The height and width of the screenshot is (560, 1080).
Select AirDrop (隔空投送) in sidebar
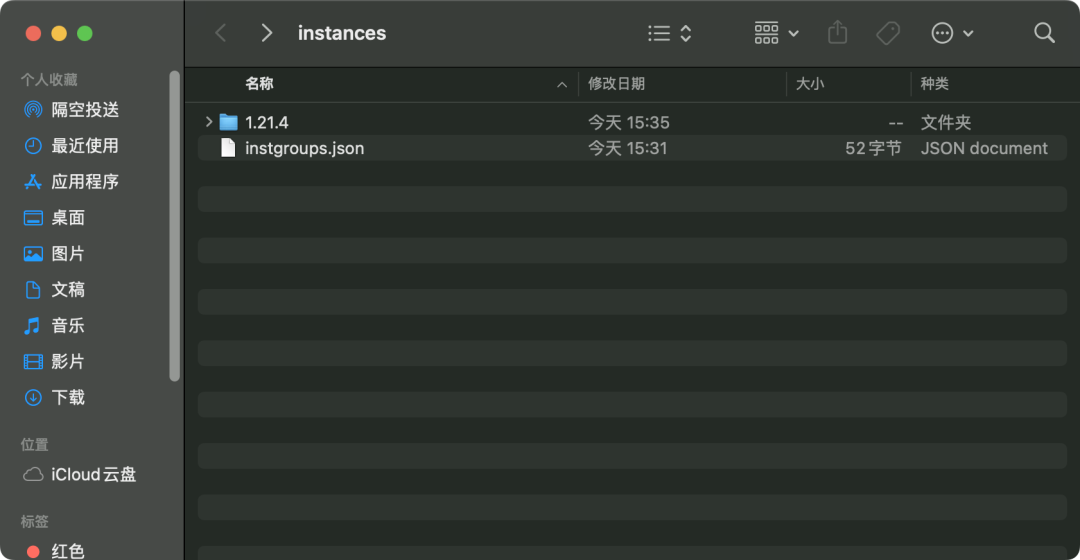(85, 110)
